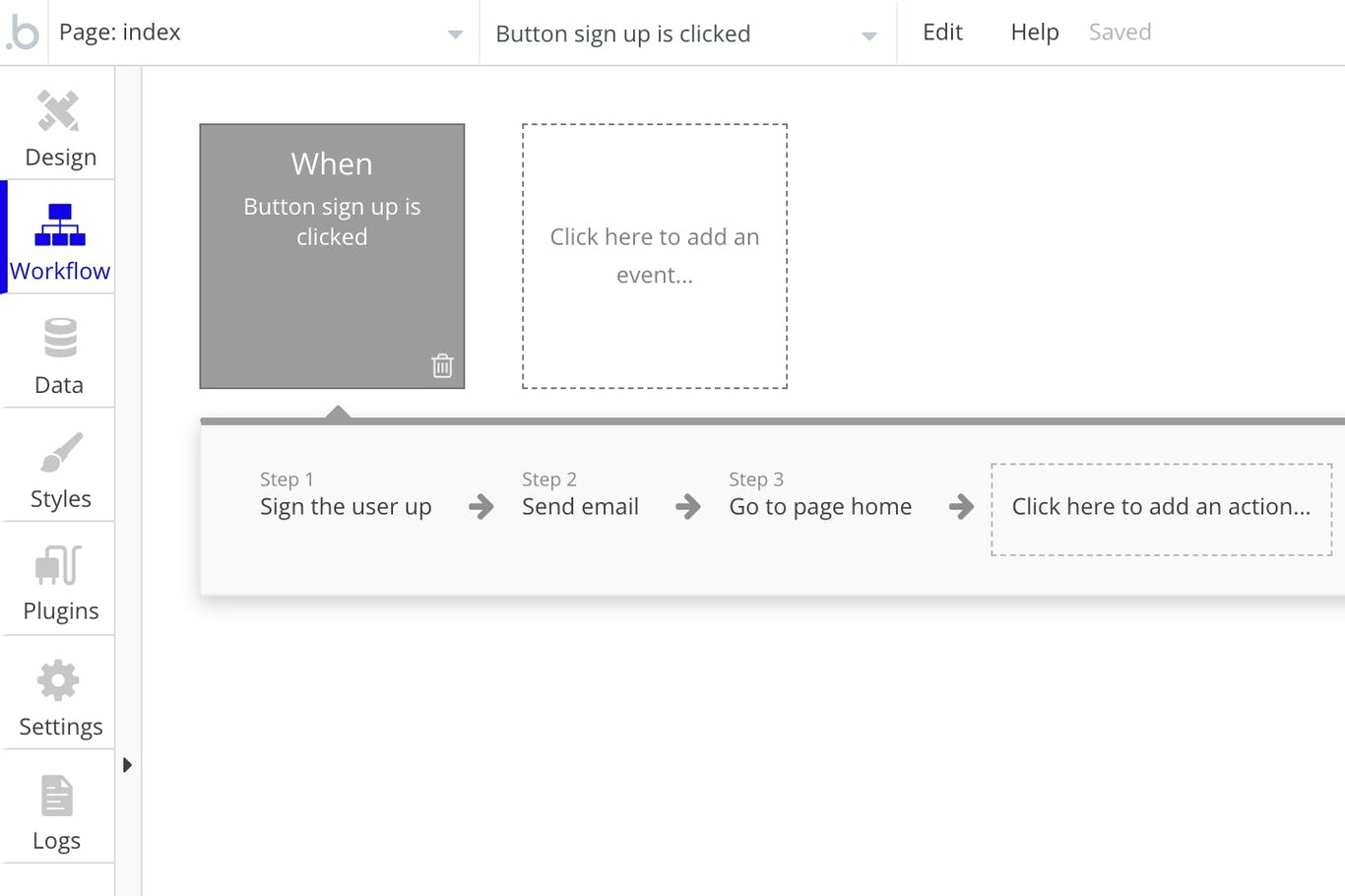
Task: Switch to the Workflow tab
Action: (59, 237)
